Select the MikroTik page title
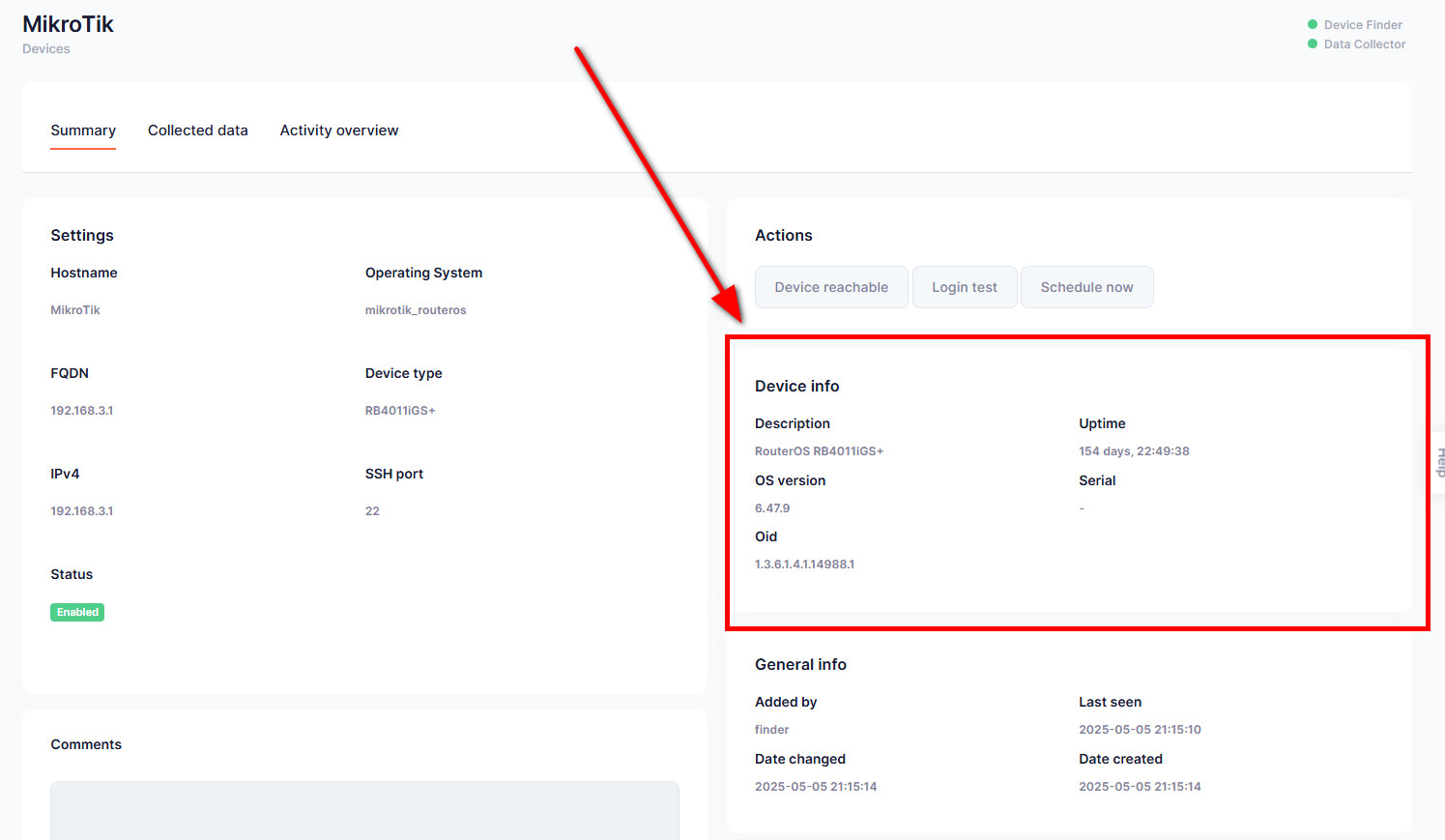The width and height of the screenshot is (1445, 840). [x=68, y=24]
